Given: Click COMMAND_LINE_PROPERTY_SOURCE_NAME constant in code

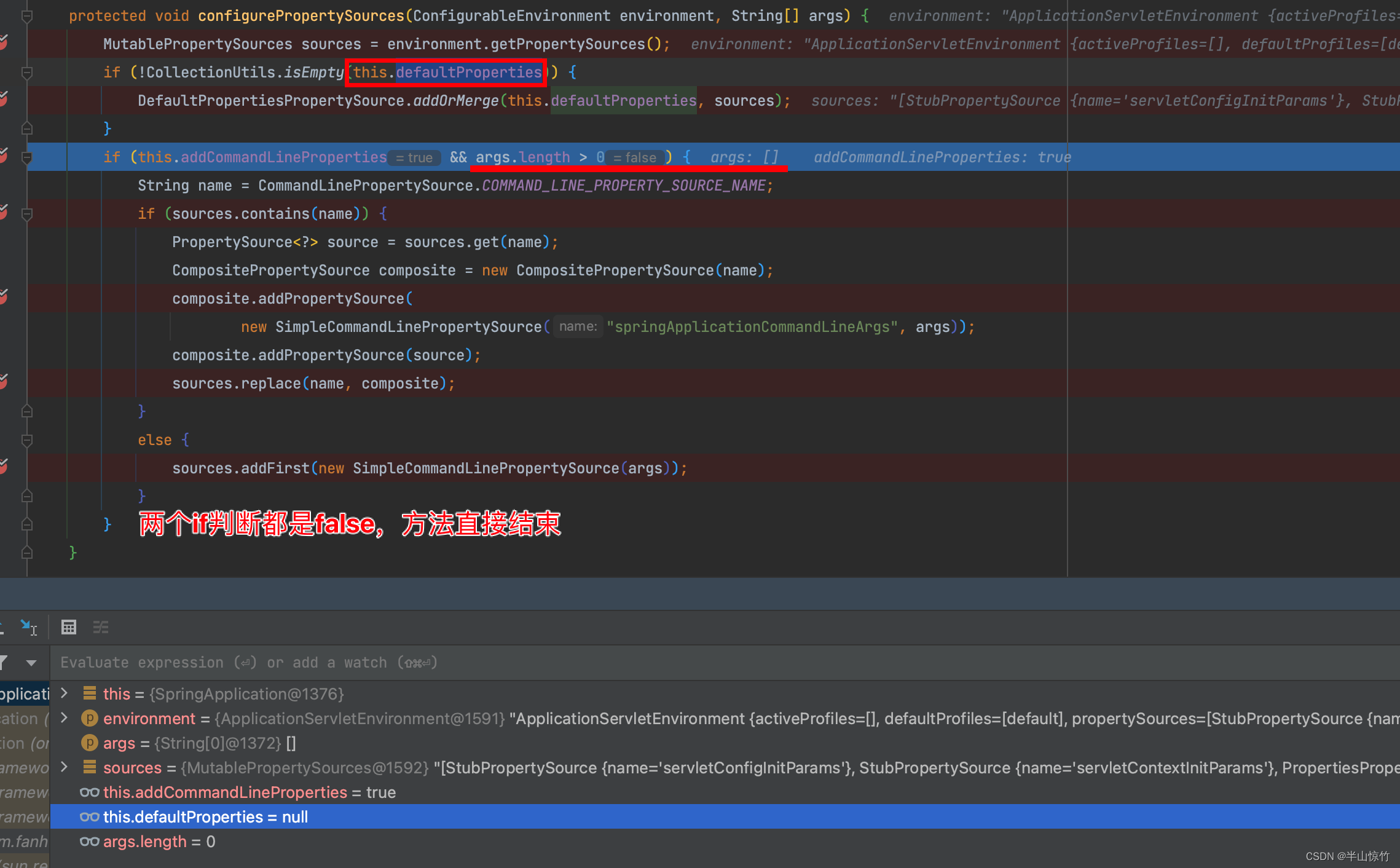Looking at the screenshot, I should pyautogui.click(x=624, y=185).
